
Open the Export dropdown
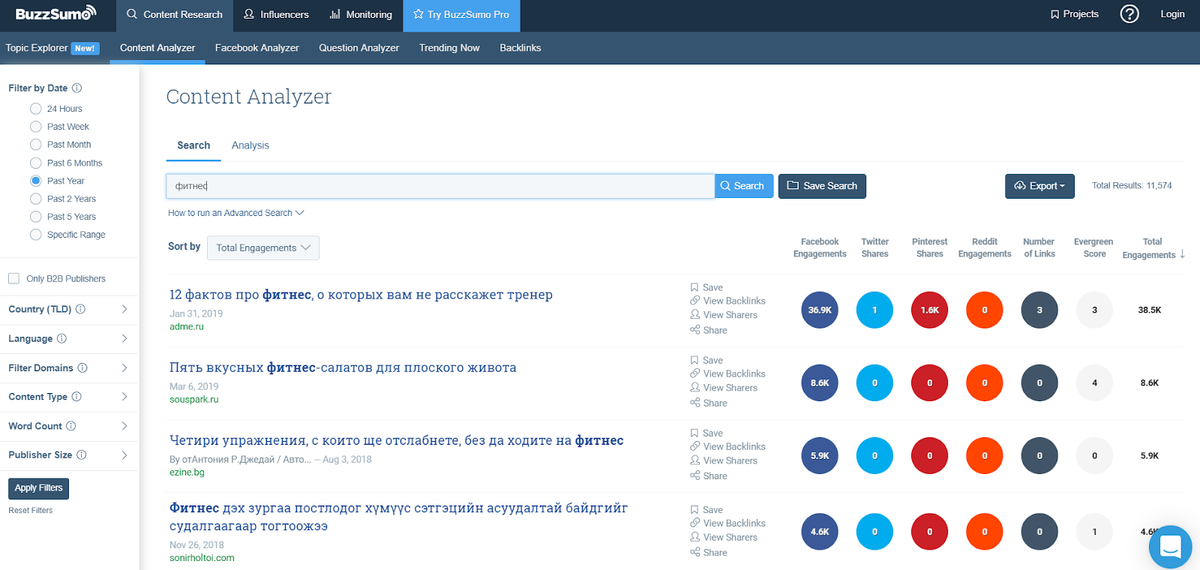(1040, 186)
